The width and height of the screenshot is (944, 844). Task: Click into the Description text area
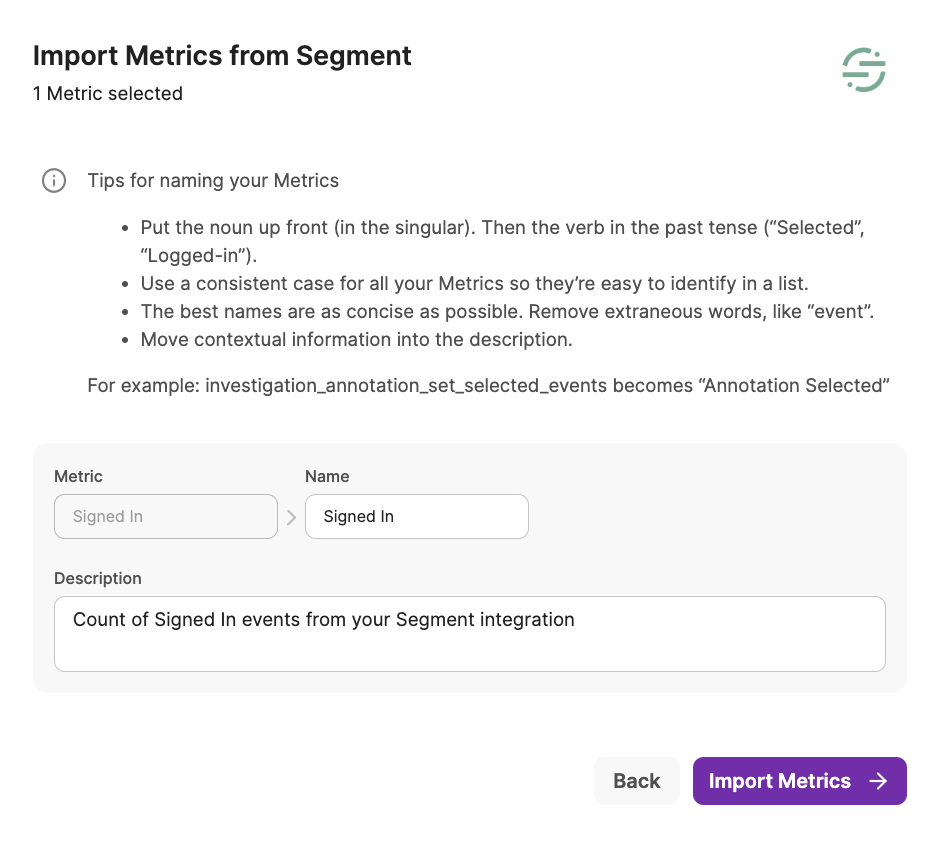coord(470,634)
